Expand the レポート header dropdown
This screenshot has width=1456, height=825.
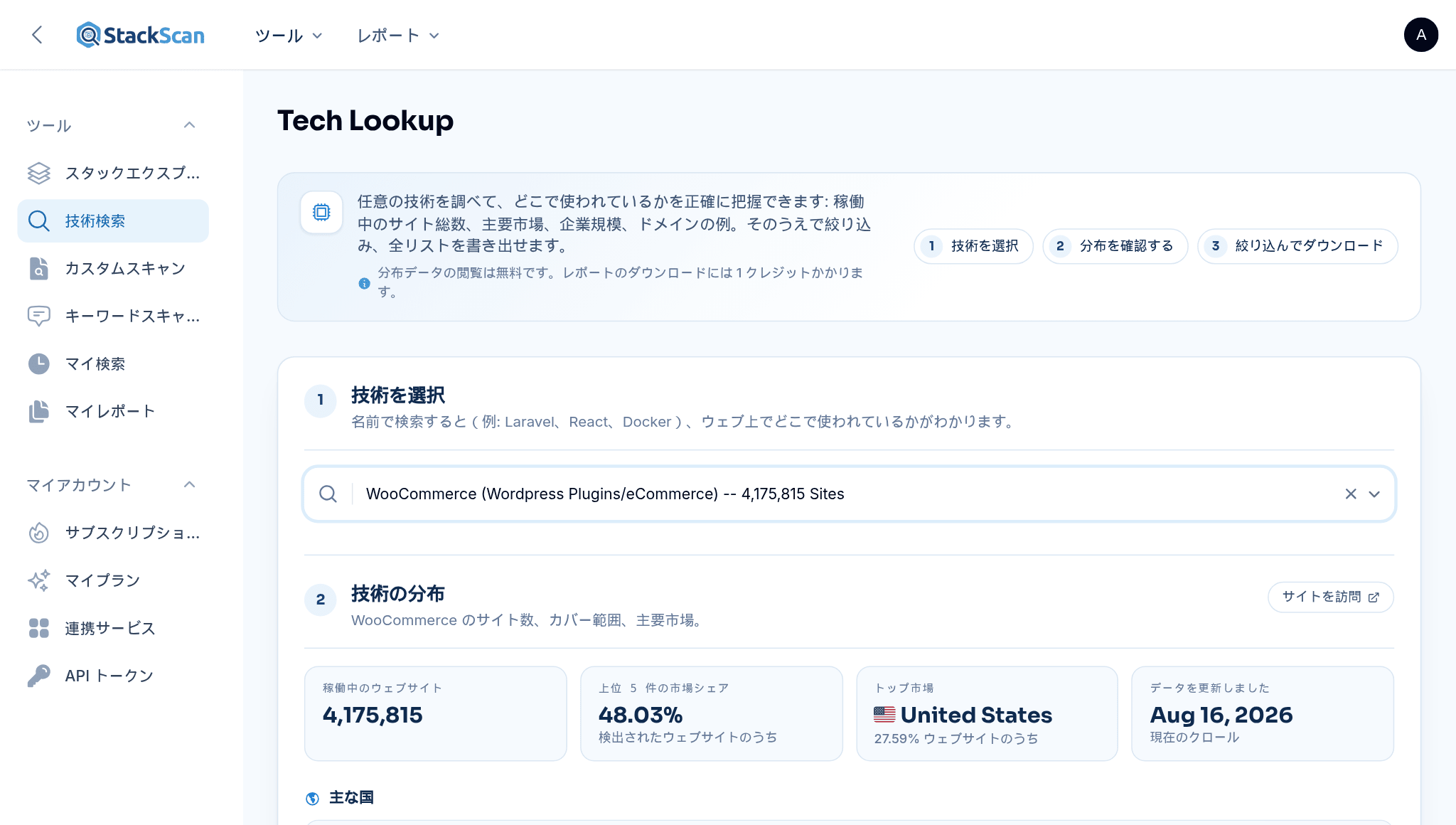(398, 36)
